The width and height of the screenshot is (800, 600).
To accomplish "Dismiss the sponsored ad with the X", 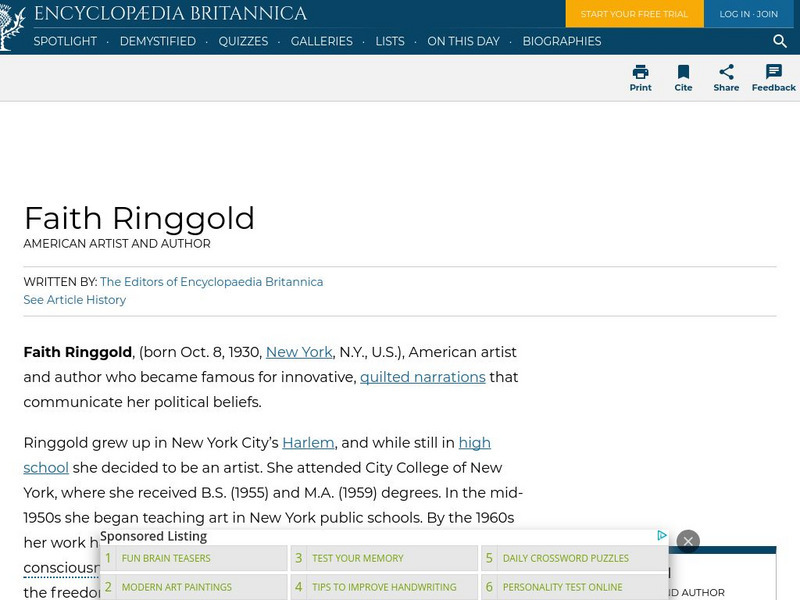I will coord(688,541).
